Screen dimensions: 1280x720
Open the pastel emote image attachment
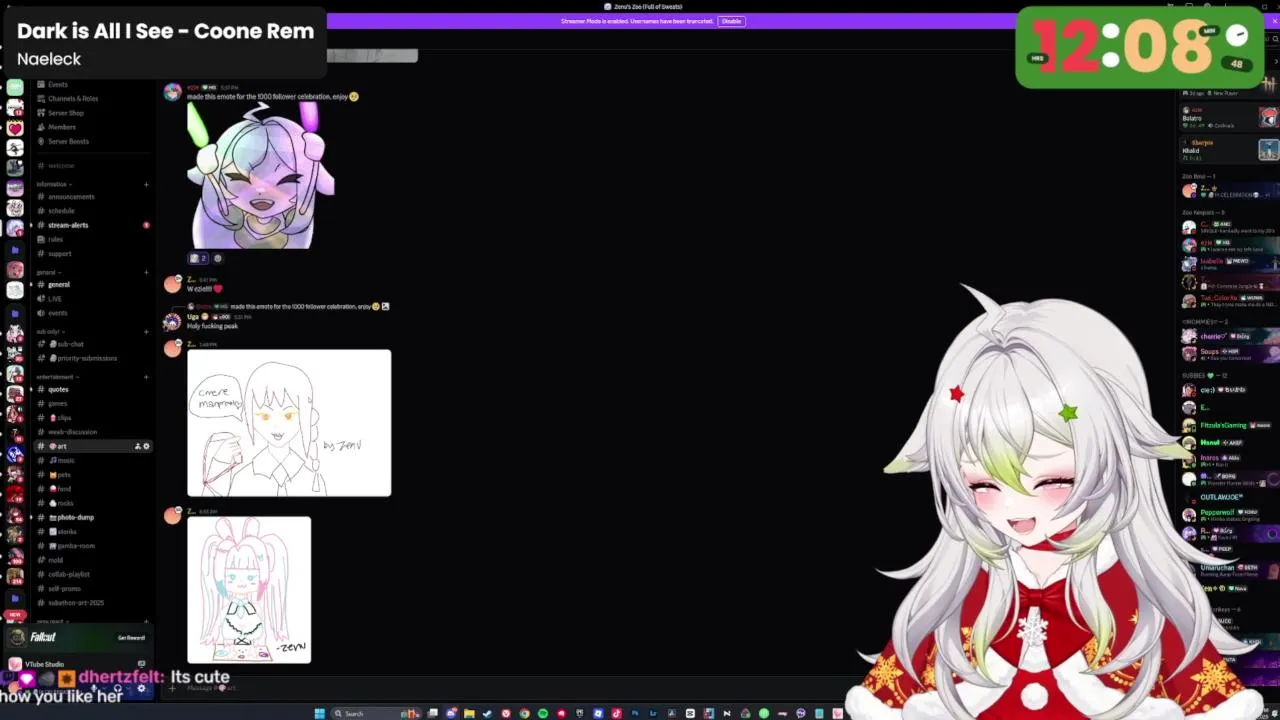pos(261,176)
